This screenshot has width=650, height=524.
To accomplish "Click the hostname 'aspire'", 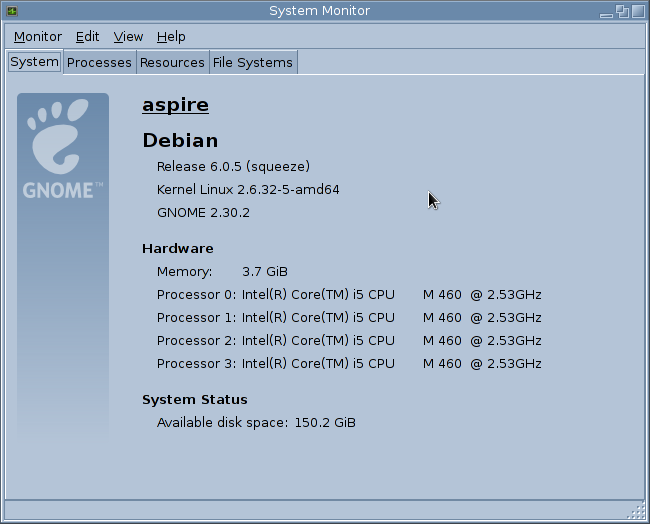I will point(175,105).
